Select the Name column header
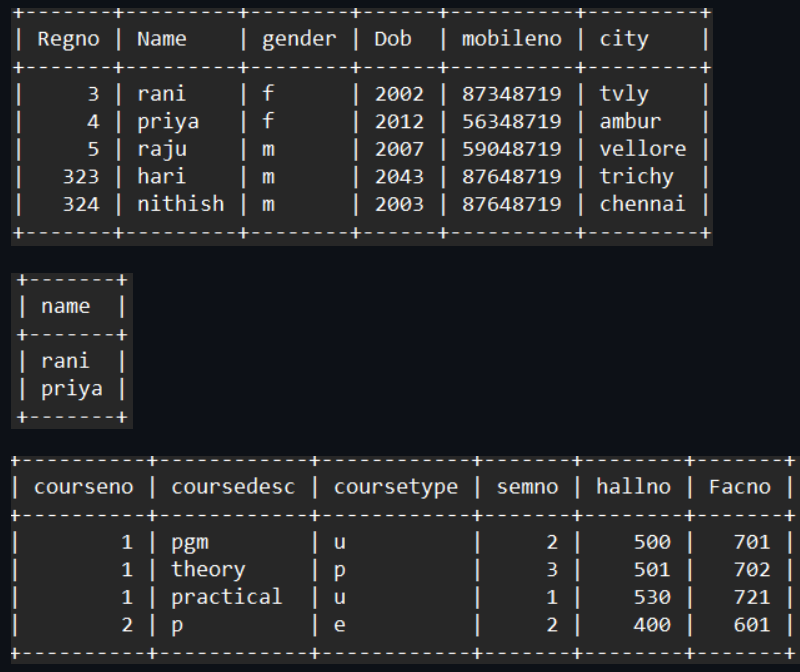This screenshot has height=672, width=800. pyautogui.click(x=160, y=38)
